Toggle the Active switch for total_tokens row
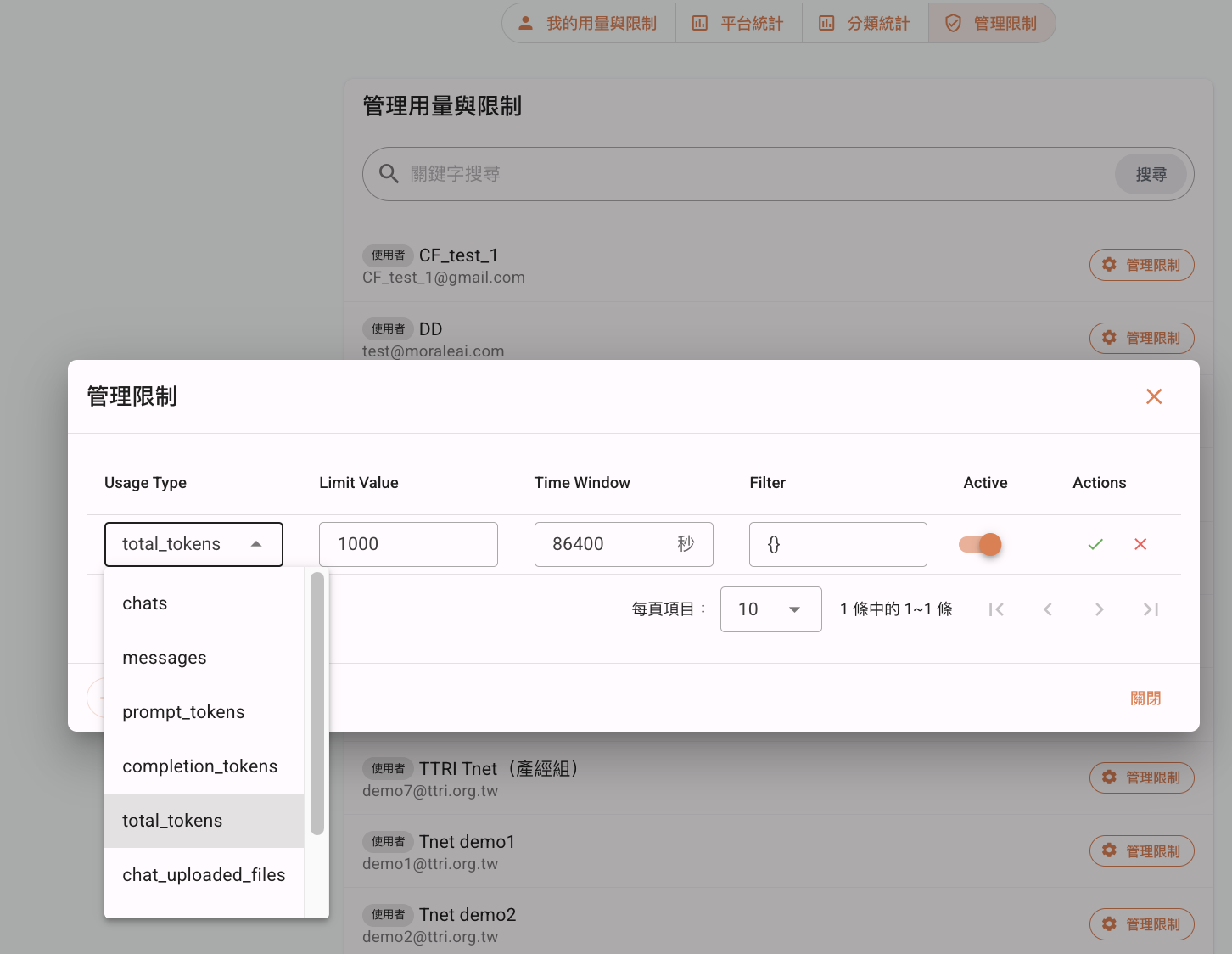1232x954 pixels. tap(980, 544)
